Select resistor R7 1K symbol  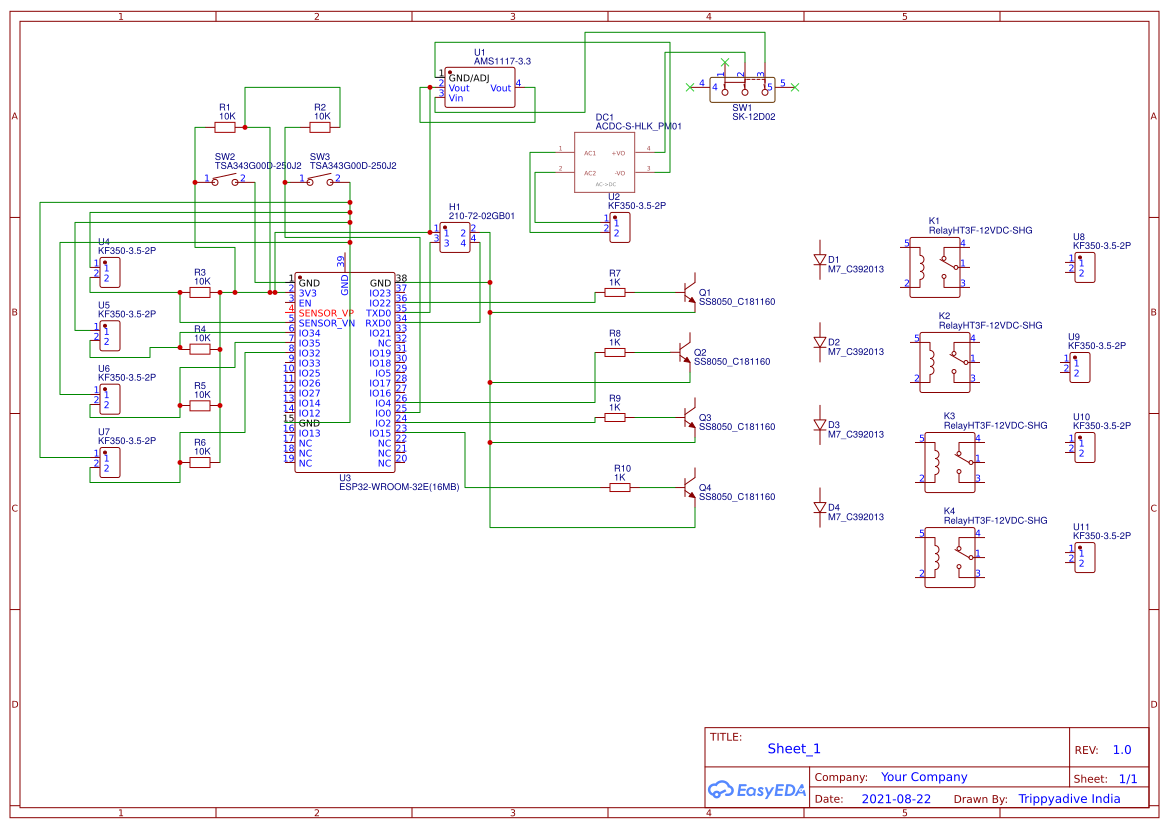point(615,292)
